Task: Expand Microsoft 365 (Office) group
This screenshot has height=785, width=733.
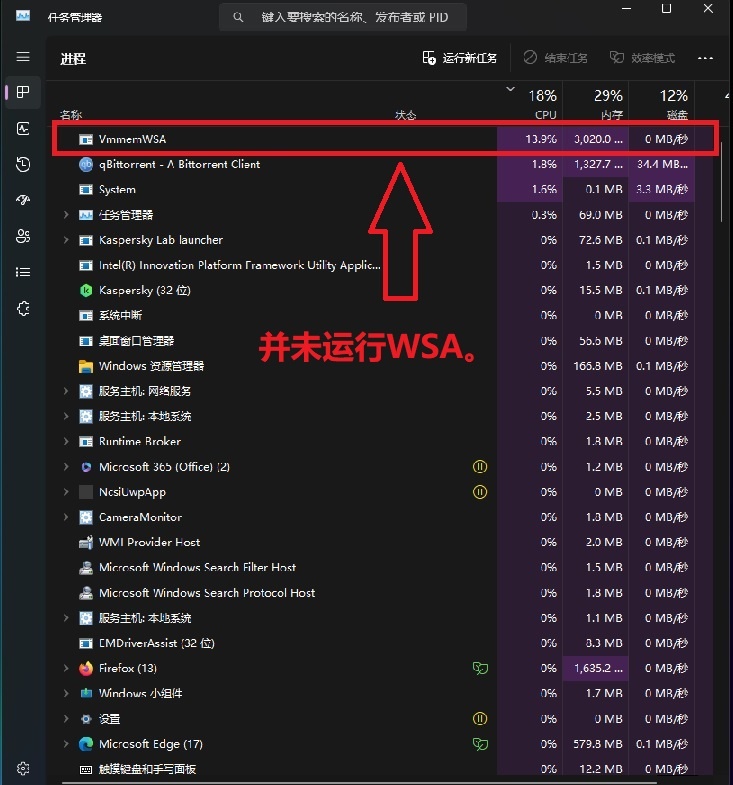Action: click(66, 467)
